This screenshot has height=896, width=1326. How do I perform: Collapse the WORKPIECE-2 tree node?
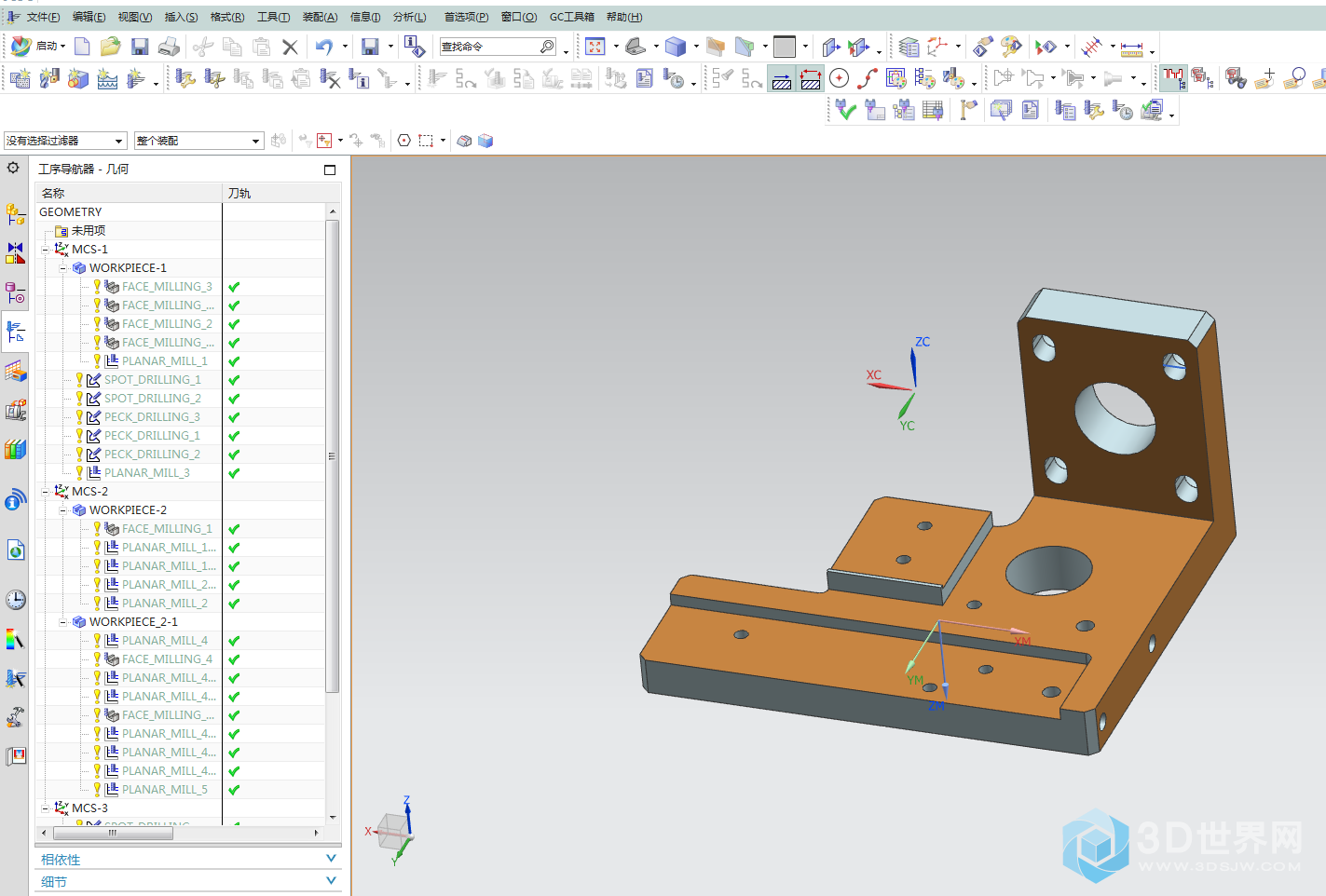(63, 510)
